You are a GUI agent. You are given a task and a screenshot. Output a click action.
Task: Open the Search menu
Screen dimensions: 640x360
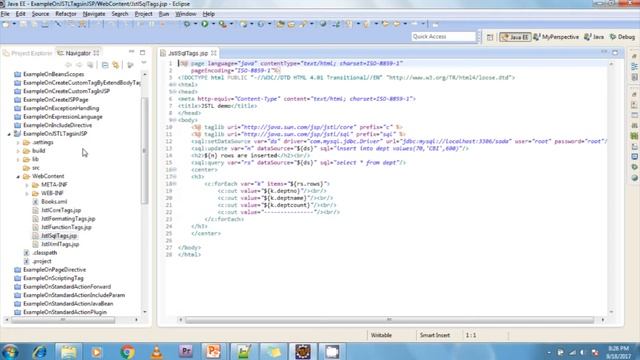tap(120, 14)
